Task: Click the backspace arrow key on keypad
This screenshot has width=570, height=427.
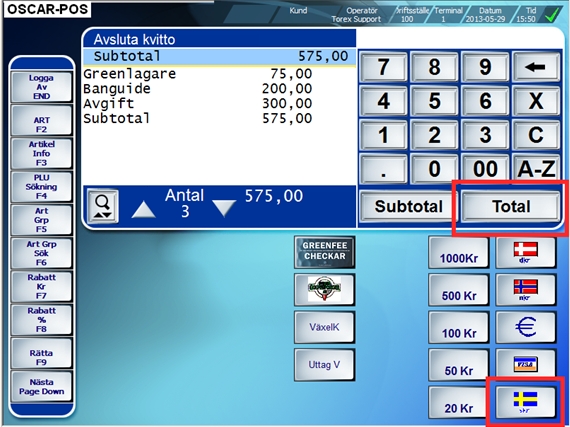Action: tap(536, 67)
